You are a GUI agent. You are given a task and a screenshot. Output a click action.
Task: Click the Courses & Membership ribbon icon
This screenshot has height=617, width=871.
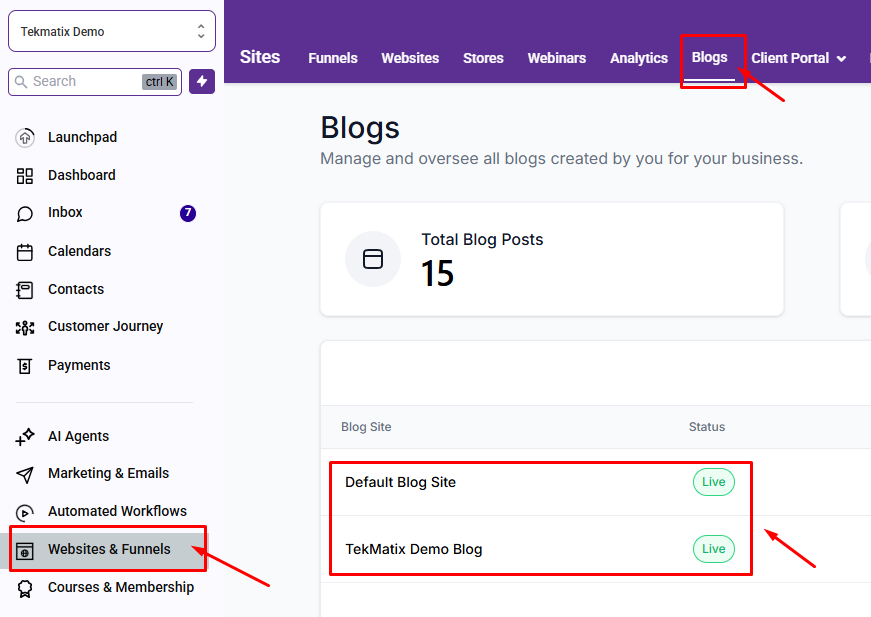[x=25, y=589]
